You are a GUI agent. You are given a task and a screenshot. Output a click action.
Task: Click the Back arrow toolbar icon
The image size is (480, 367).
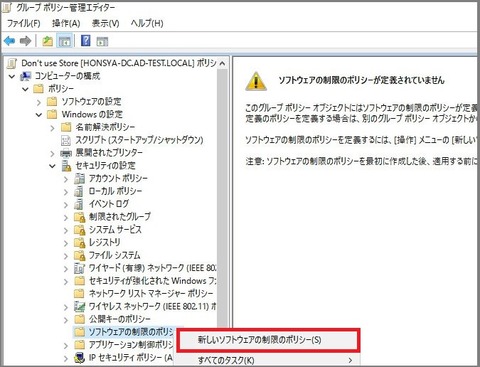coord(9,41)
